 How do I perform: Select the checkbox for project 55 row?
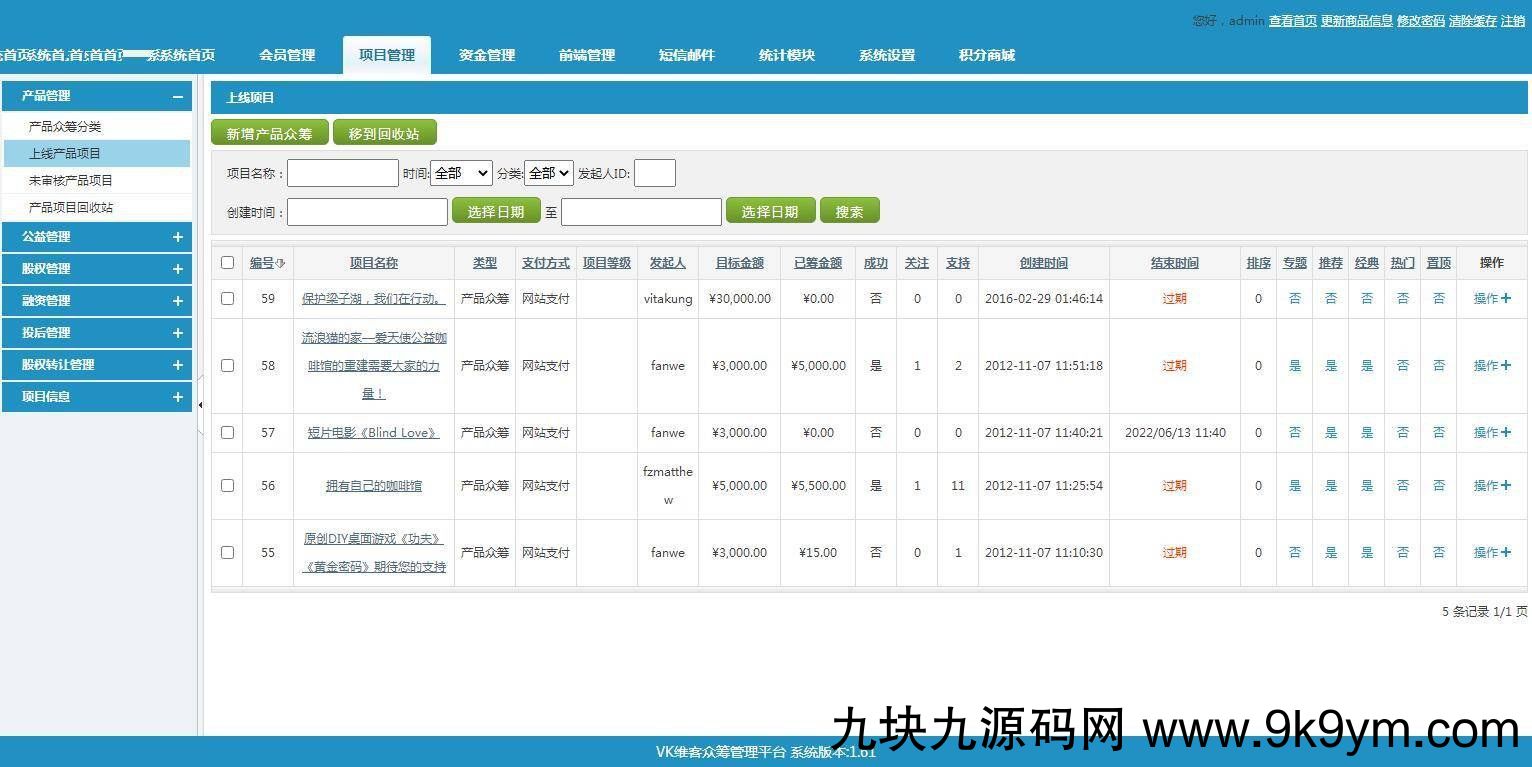pyautogui.click(x=227, y=552)
